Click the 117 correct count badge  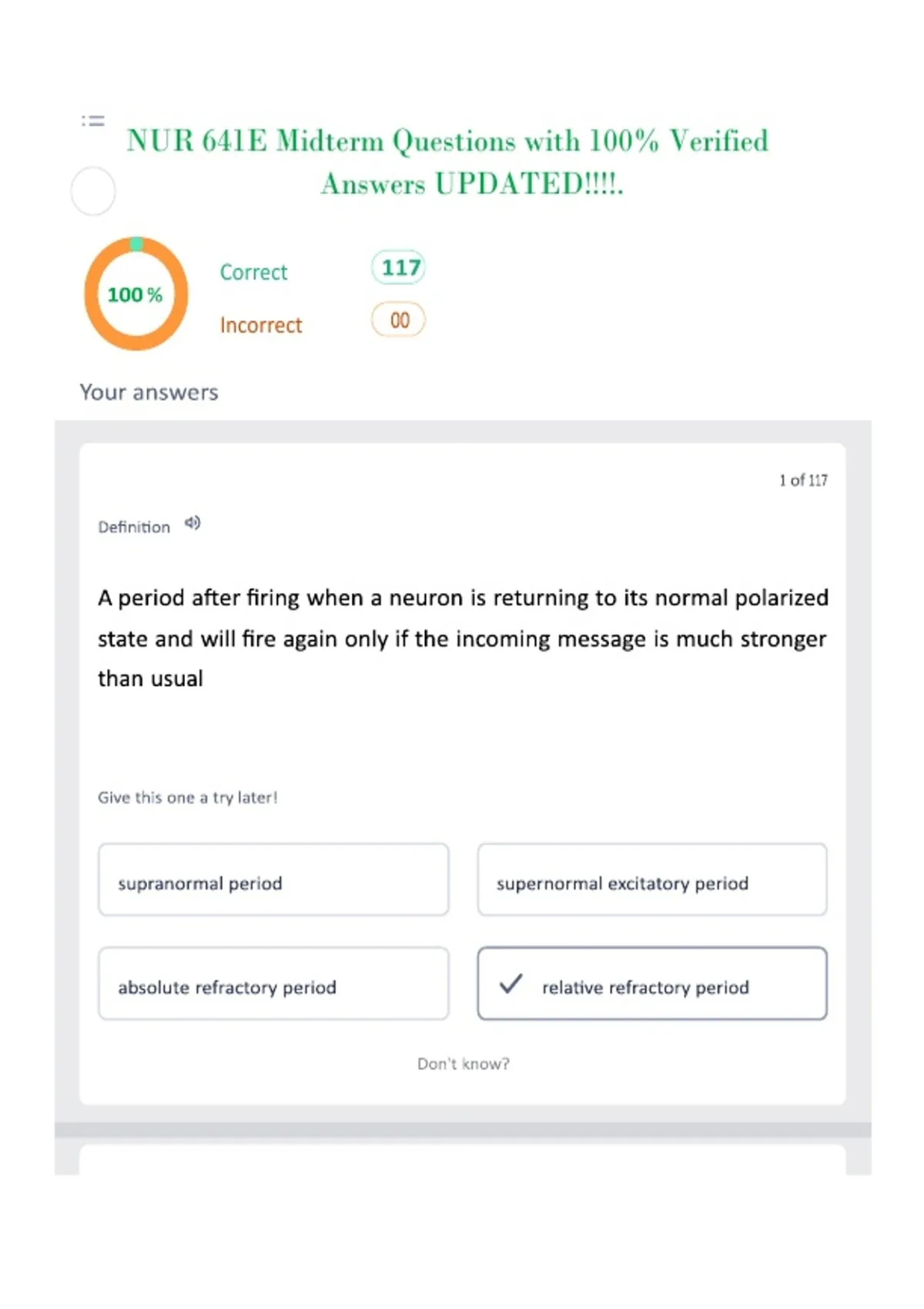pyautogui.click(x=399, y=268)
